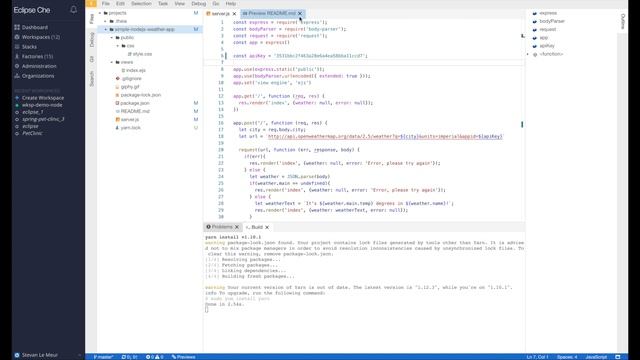This screenshot has height=360, width=640.
Task: Collapse the css folder
Action: [x=118, y=46]
